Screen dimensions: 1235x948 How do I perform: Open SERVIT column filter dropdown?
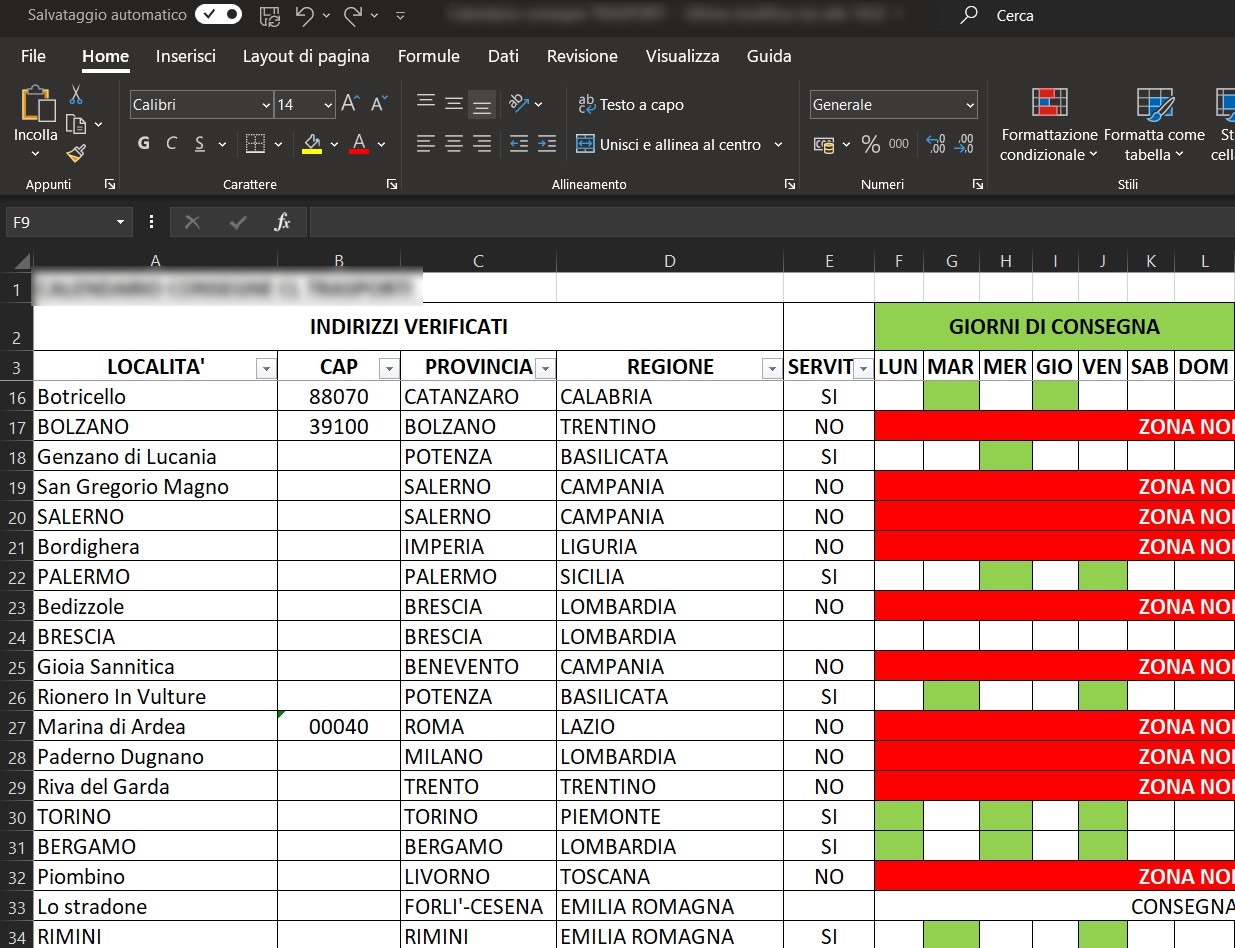(863, 369)
